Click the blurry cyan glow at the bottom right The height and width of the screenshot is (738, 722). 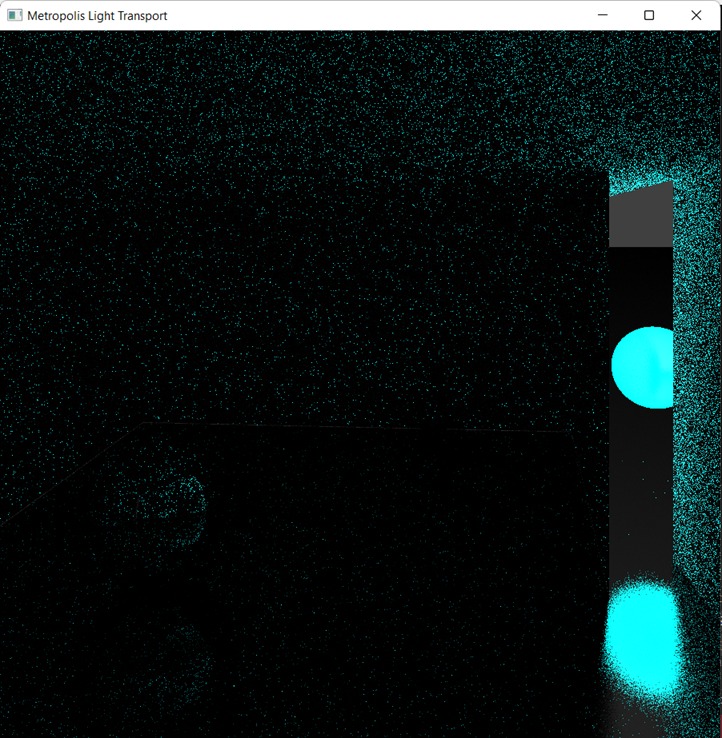[x=643, y=637]
